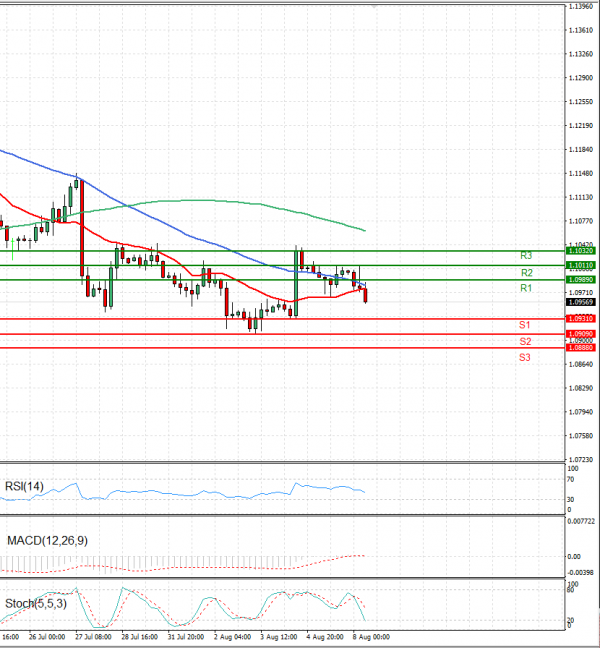The width and height of the screenshot is (600, 648).
Task: Select the 1.10320 green price tag
Action: (581, 251)
